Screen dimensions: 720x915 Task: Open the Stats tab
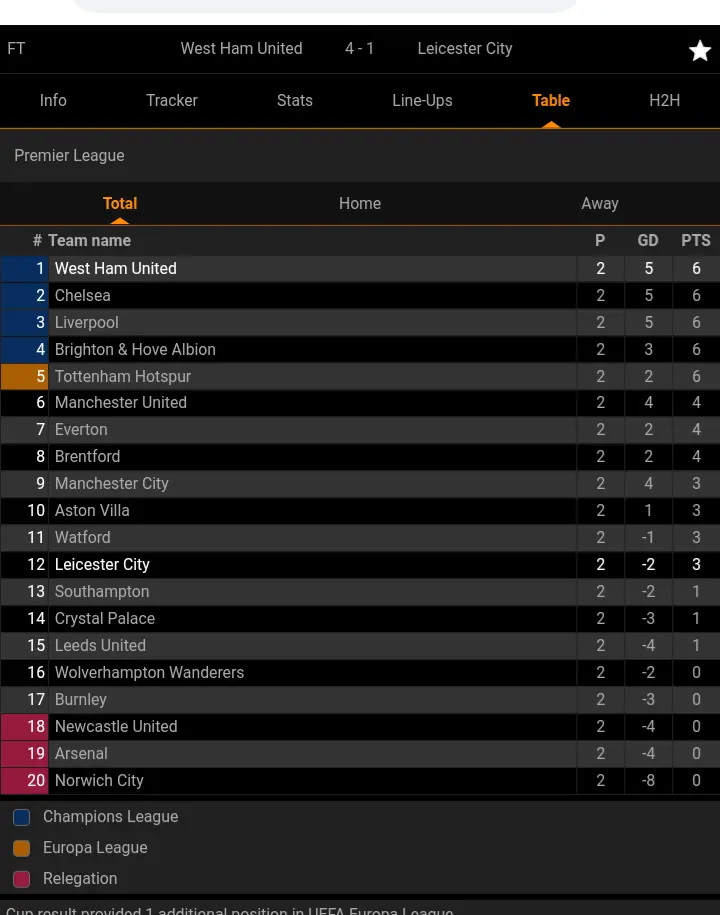[x=295, y=100]
